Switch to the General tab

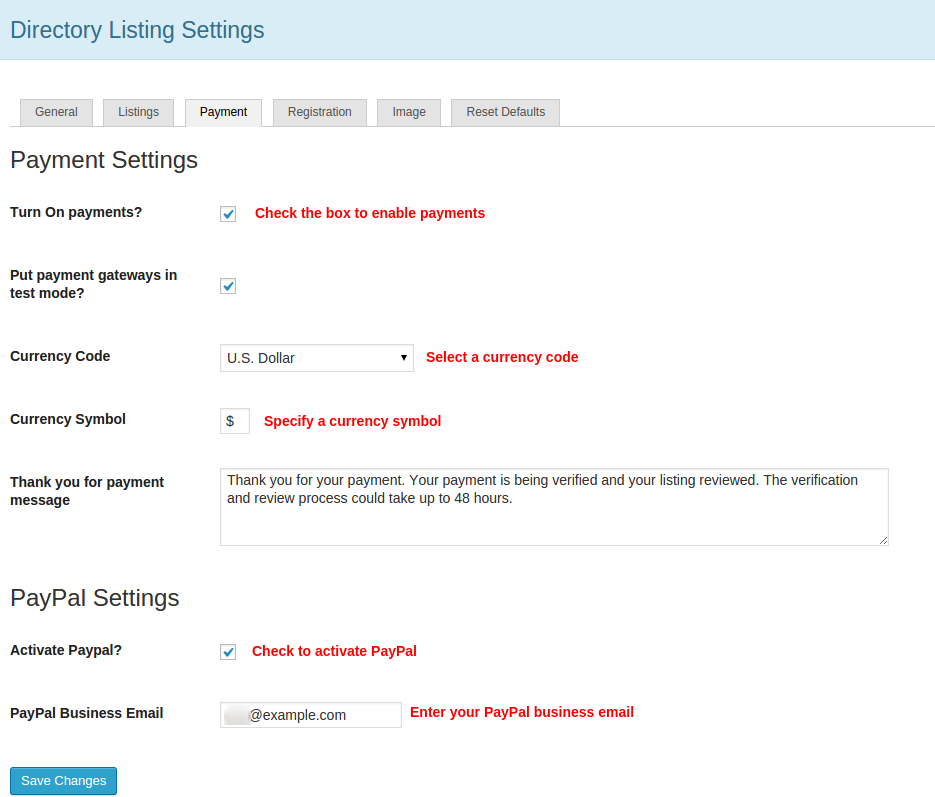click(x=56, y=112)
